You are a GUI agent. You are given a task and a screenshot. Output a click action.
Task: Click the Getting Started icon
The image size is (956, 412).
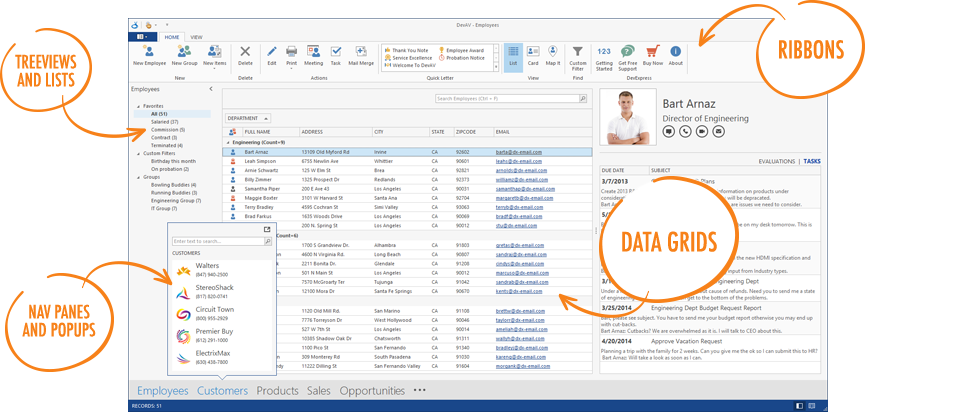pos(604,54)
